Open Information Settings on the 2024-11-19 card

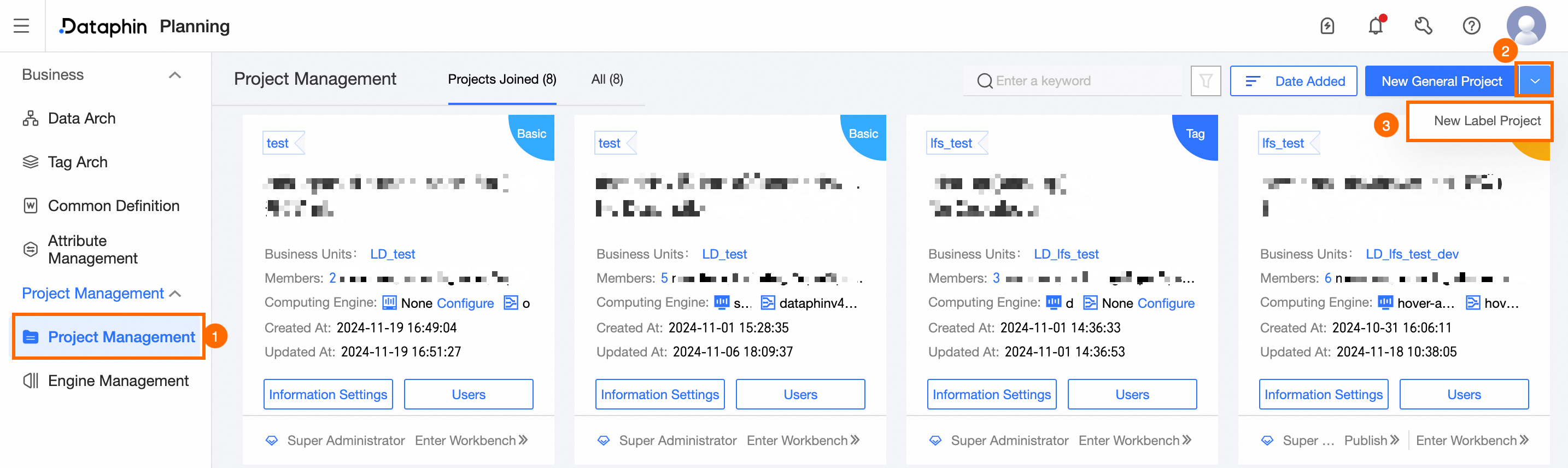[328, 395]
